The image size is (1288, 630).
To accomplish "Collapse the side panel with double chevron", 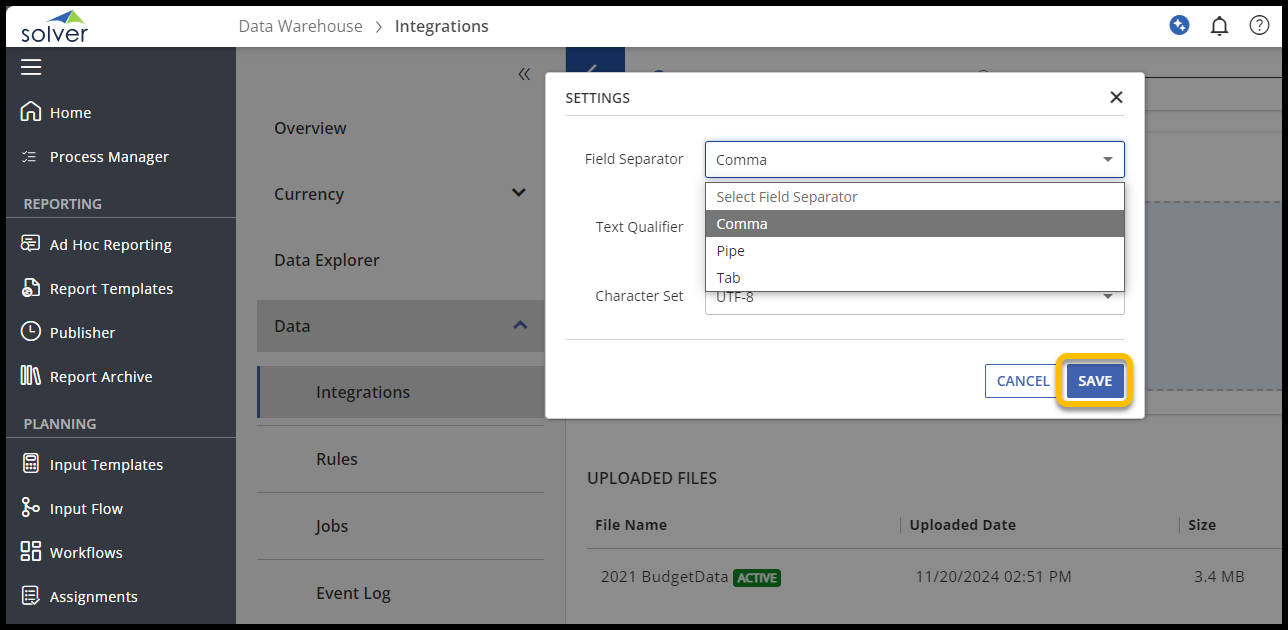I will (x=524, y=74).
